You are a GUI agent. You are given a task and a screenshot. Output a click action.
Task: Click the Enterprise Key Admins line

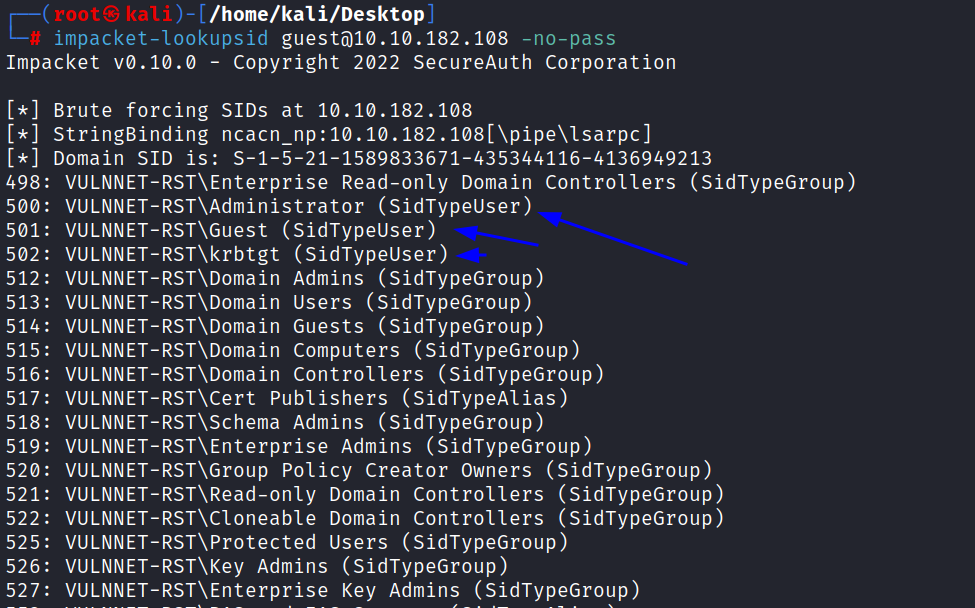(x=323, y=591)
